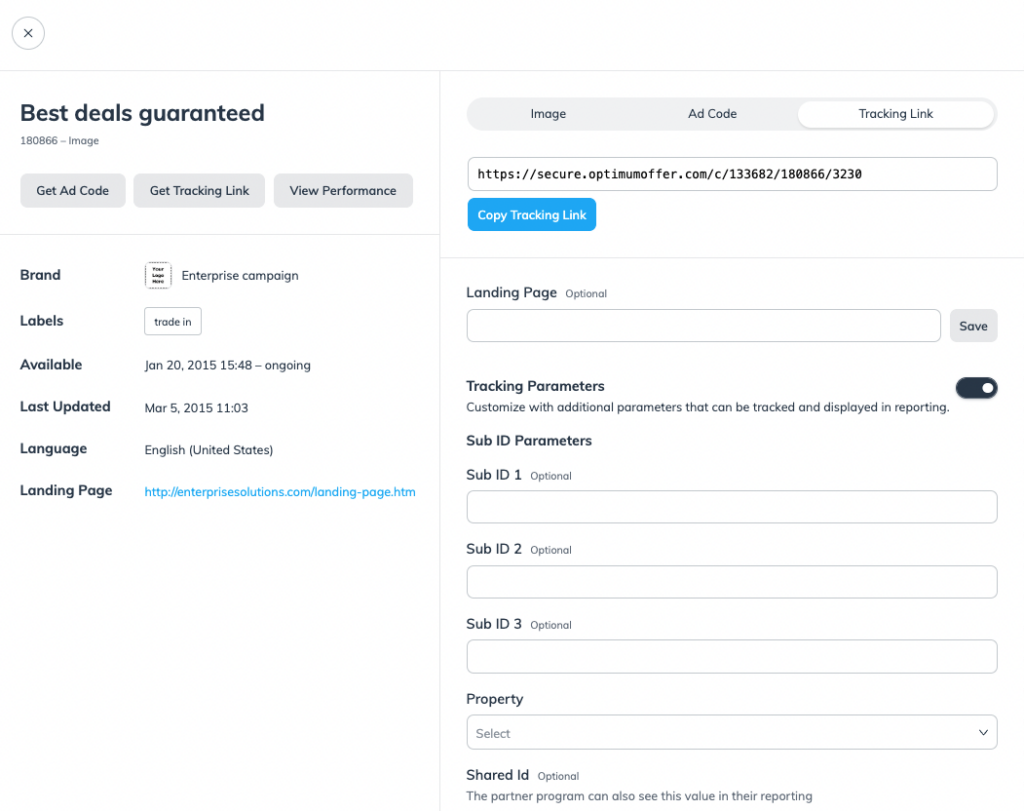Viewport: 1024px width, 811px height.
Task: Click the trade in label tag
Action: point(172,321)
